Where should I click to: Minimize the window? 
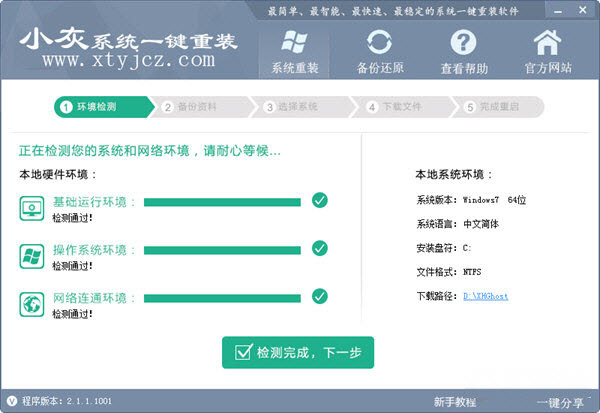558,11
